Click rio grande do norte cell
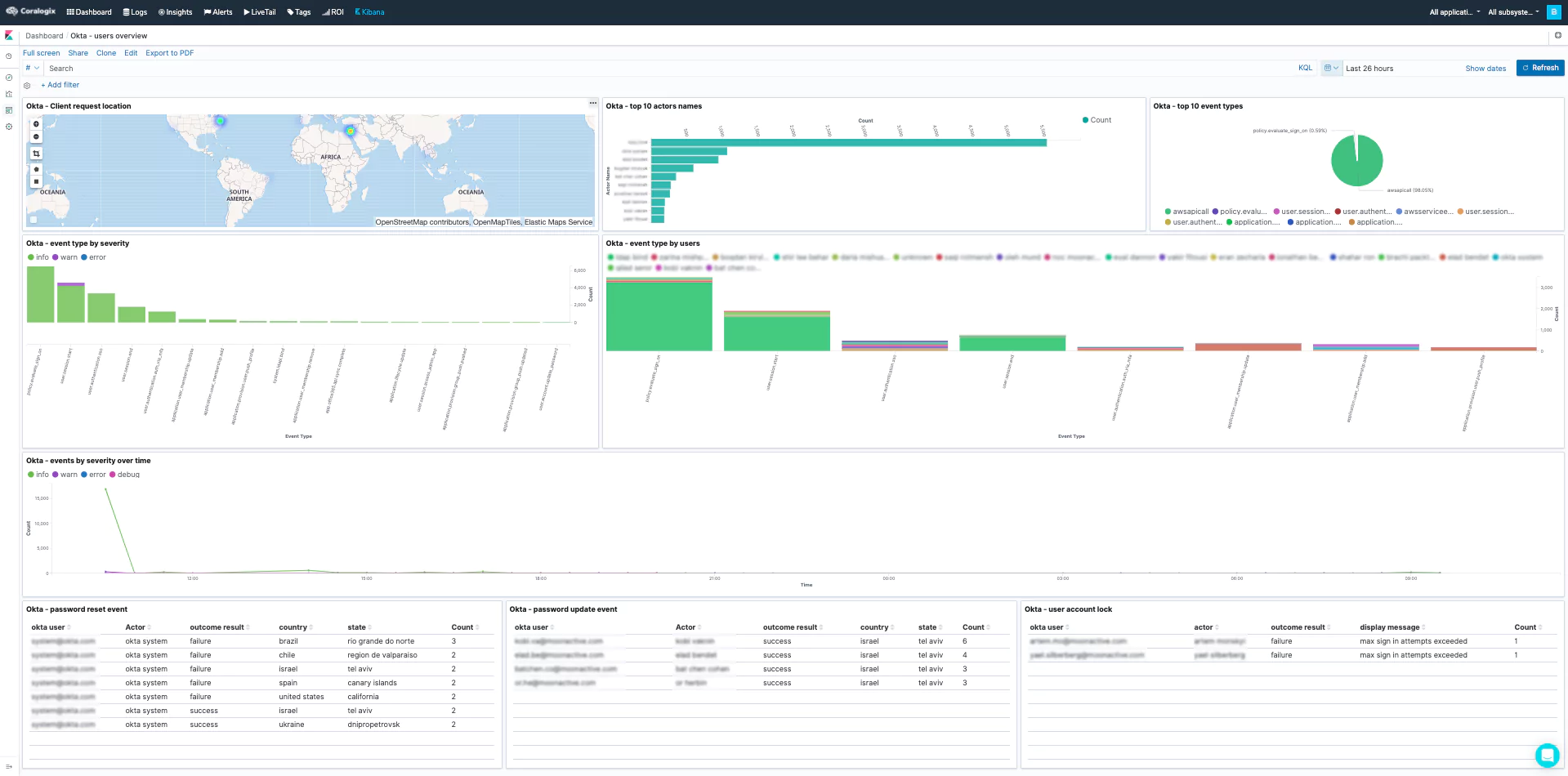 381,641
